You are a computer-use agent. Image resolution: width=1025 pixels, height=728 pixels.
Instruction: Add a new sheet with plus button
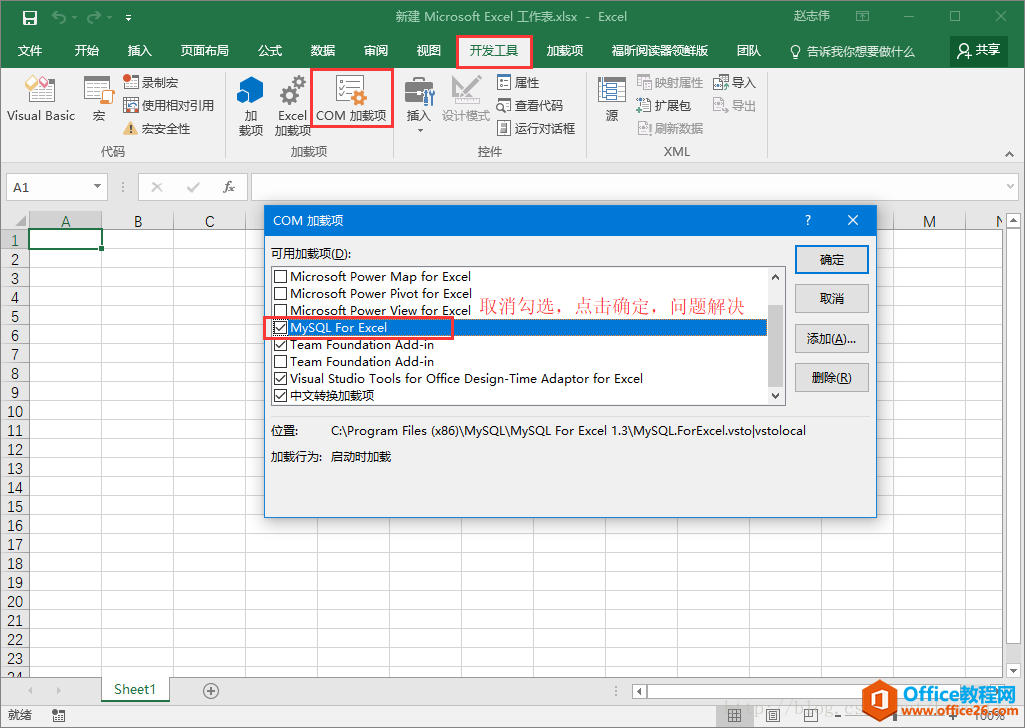tap(210, 691)
